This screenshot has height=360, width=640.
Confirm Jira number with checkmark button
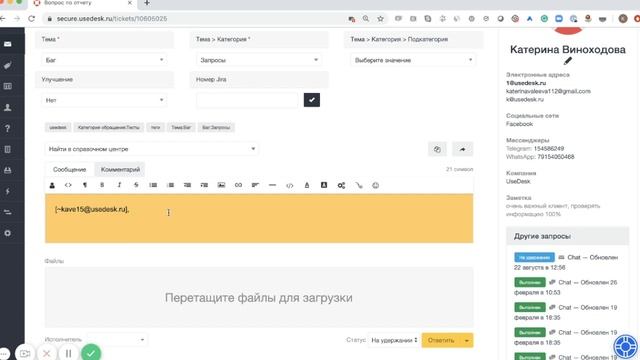312,100
